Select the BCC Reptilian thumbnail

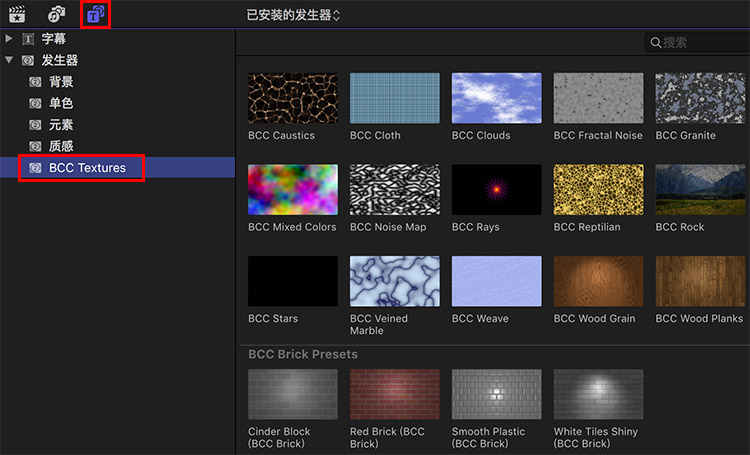[x=598, y=189]
